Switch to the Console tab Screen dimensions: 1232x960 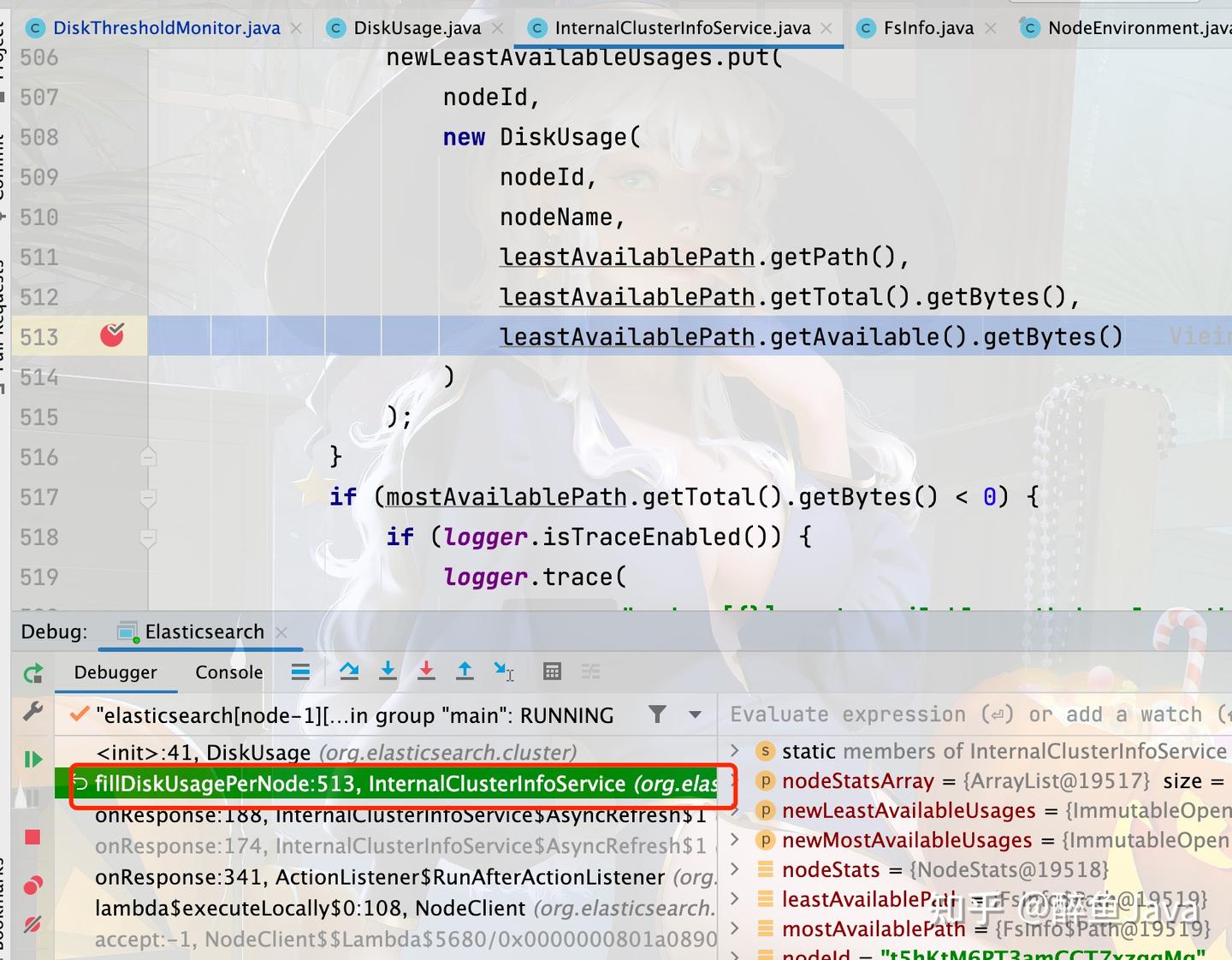tap(228, 673)
